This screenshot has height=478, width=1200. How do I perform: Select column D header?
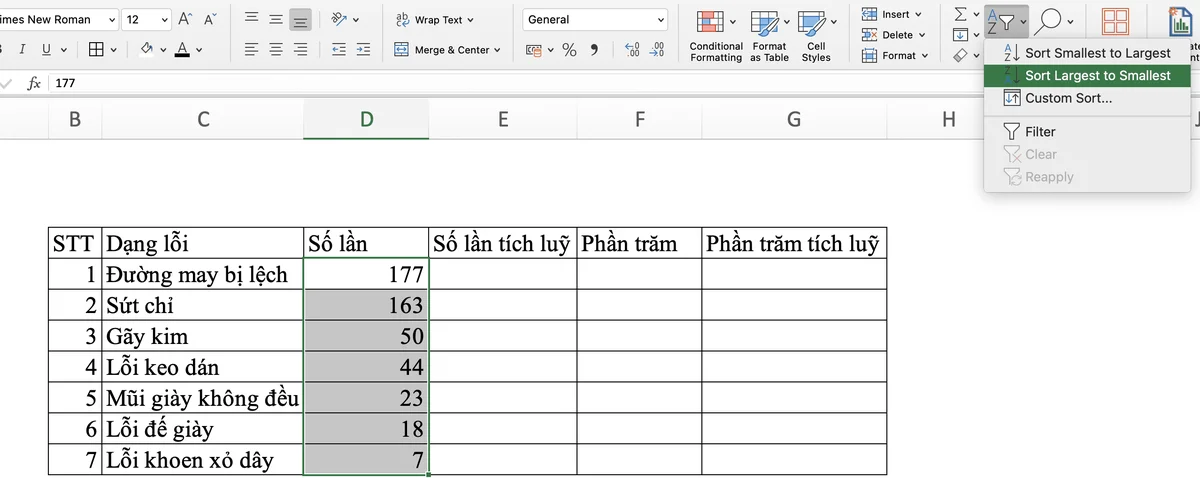click(x=366, y=120)
